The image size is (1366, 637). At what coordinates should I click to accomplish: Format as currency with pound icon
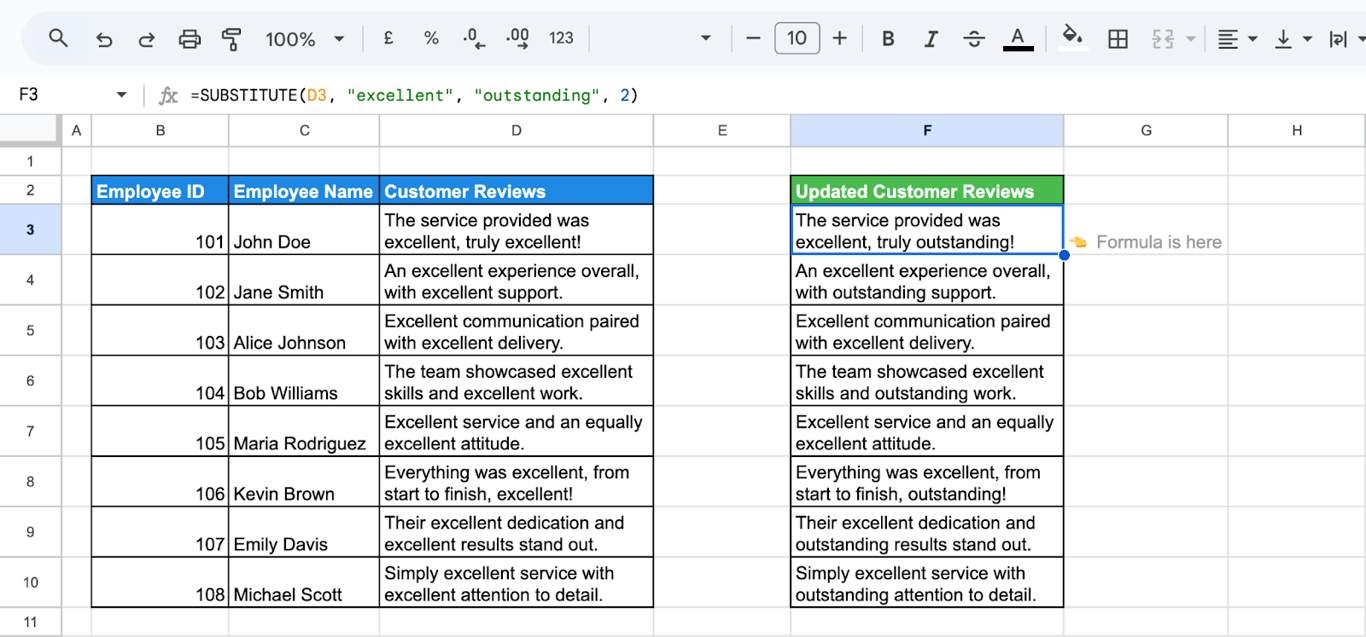coord(388,38)
